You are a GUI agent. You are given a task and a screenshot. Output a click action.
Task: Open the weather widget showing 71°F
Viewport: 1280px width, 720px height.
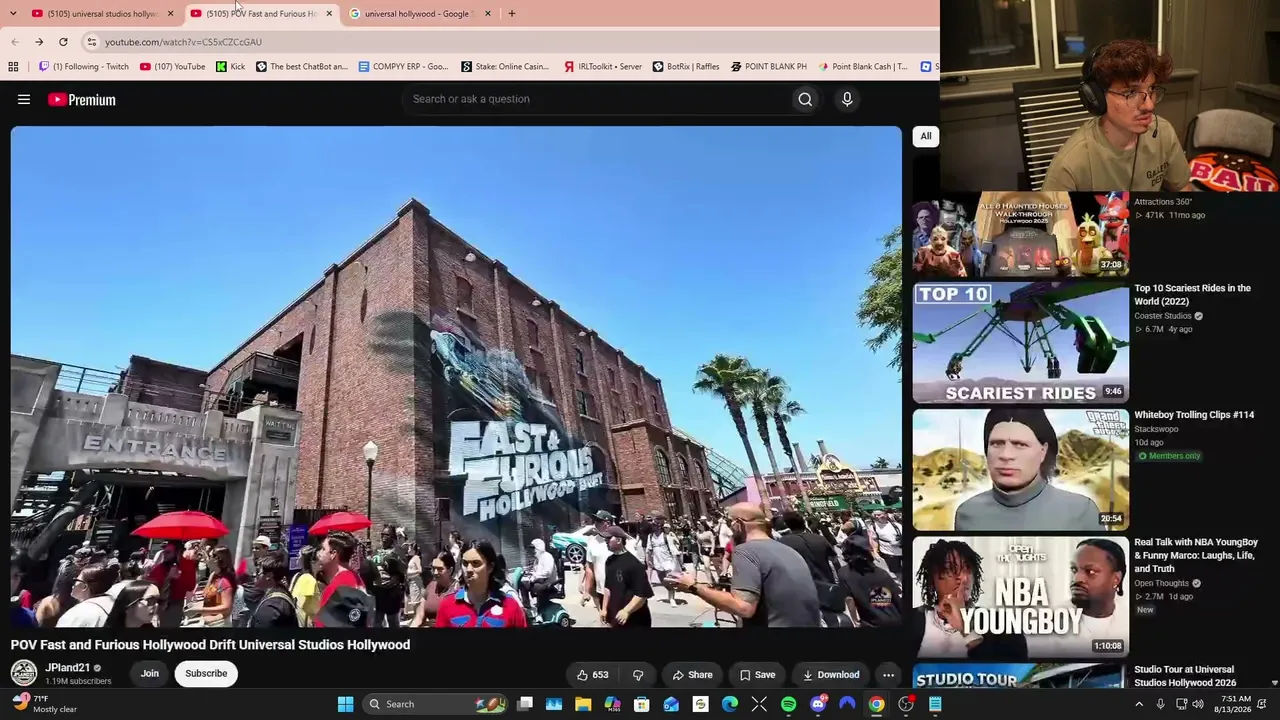[x=45, y=704]
